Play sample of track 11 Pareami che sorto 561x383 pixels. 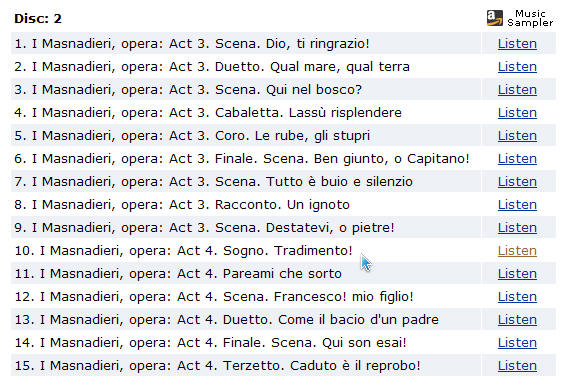[x=517, y=273]
